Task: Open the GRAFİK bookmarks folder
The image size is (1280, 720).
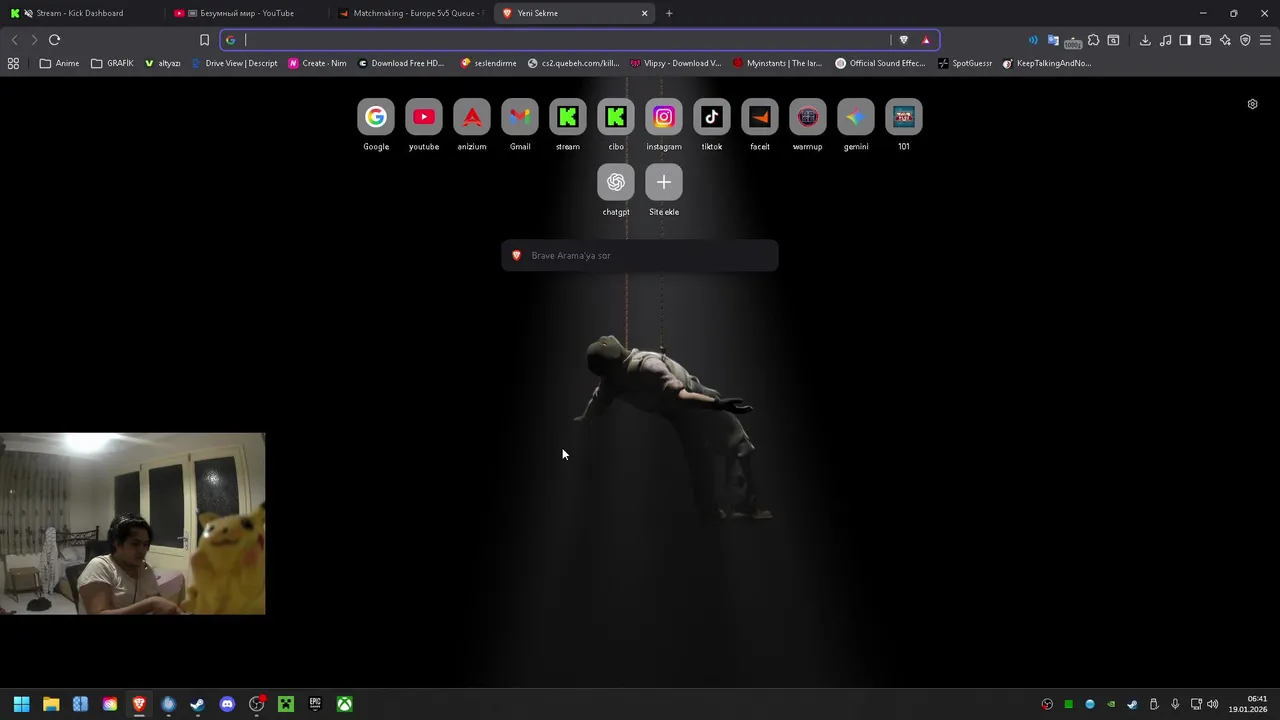Action: coord(112,63)
